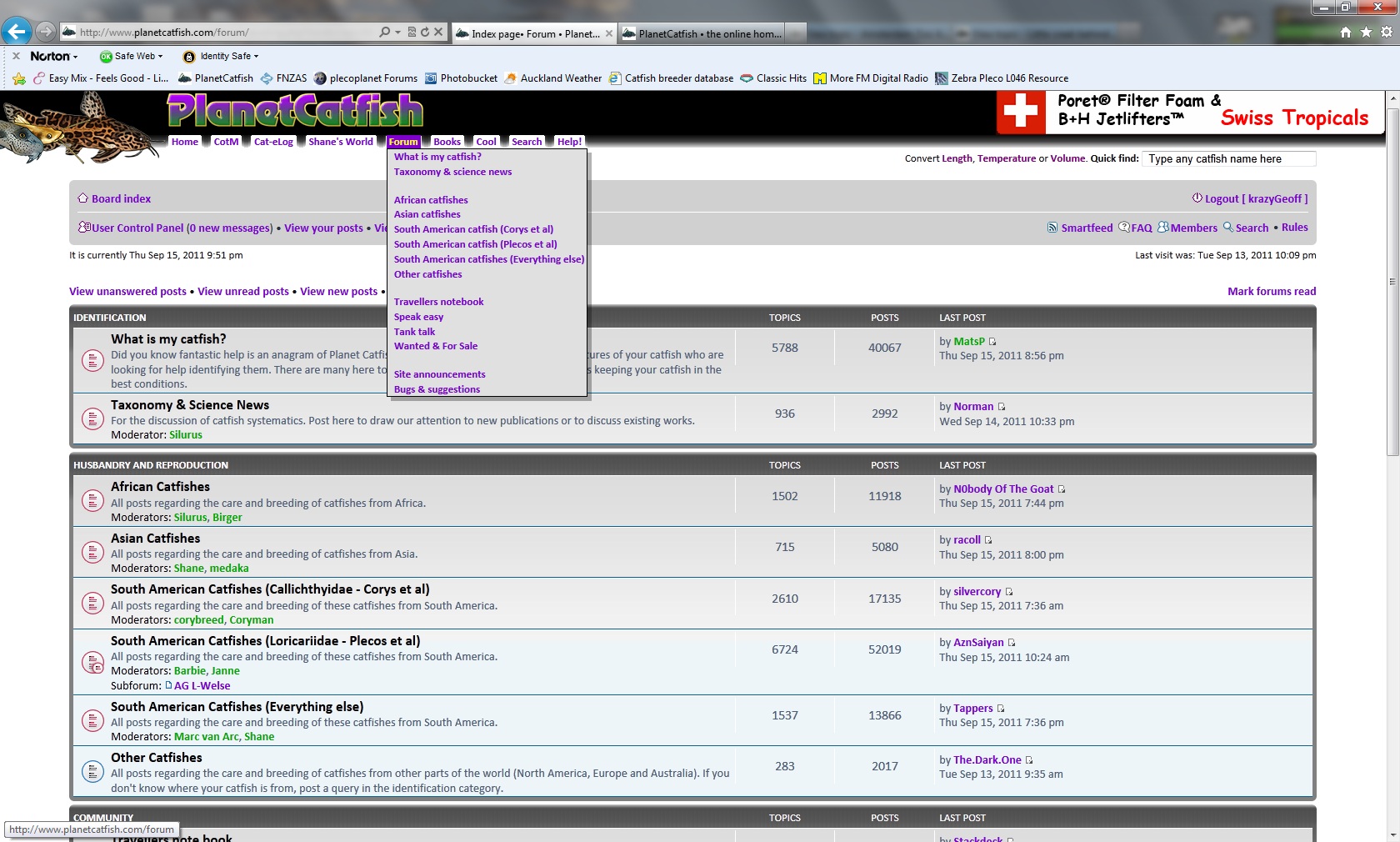Choose Tank talk in Forum dropdown menu
Image resolution: width=1400 pixels, height=842 pixels.
[414, 332]
